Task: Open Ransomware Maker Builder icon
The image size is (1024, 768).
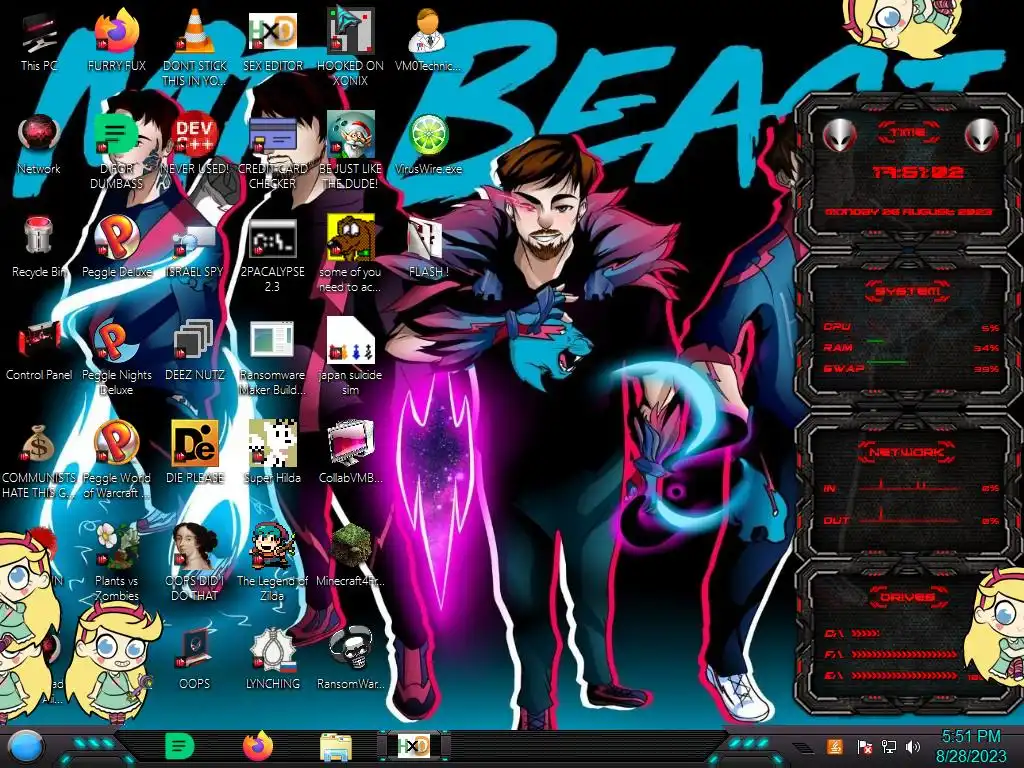Action: pyautogui.click(x=272, y=340)
